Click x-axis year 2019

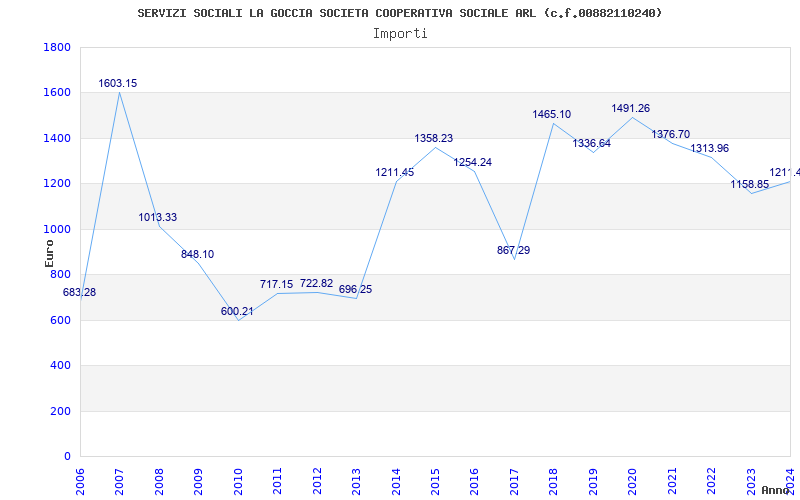(x=593, y=481)
